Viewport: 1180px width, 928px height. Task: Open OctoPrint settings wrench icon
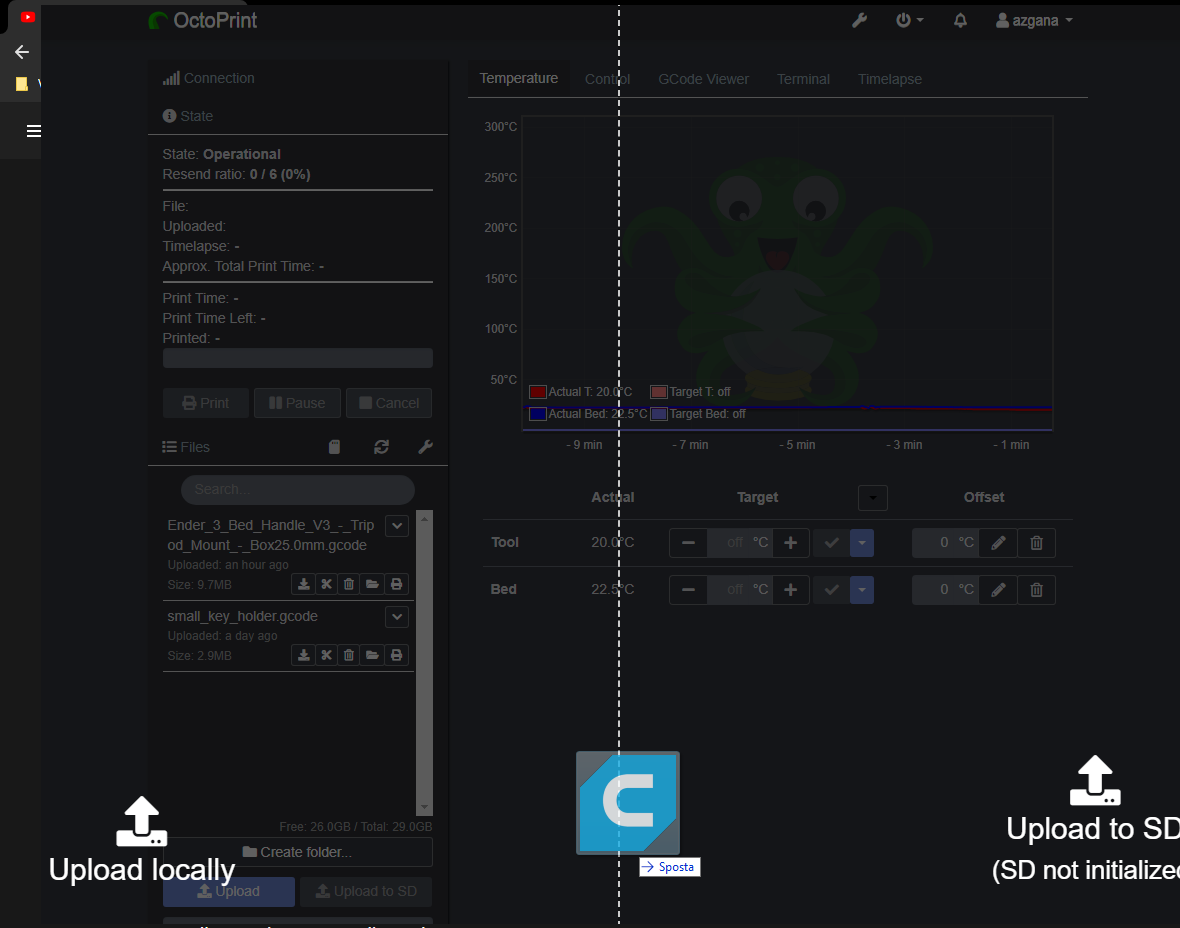[x=859, y=20]
